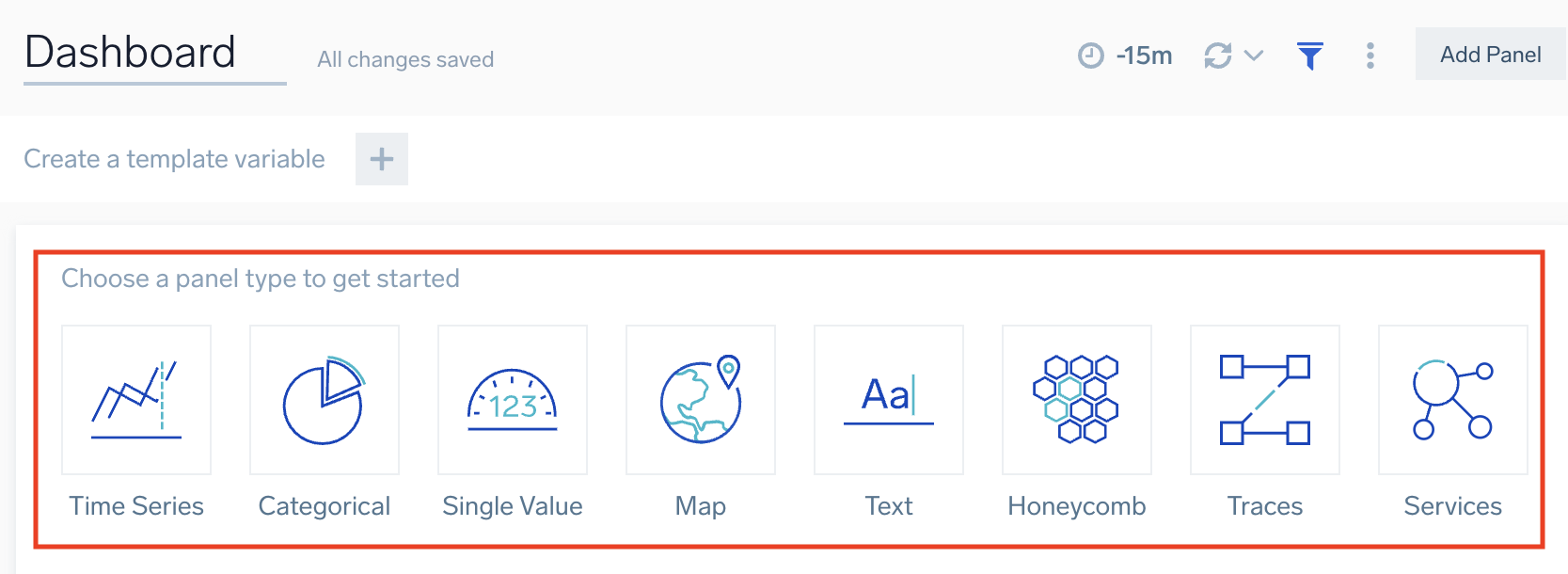Select the Honeycomb panel icon
This screenshot has width=1568, height=574.
pyautogui.click(x=1077, y=400)
